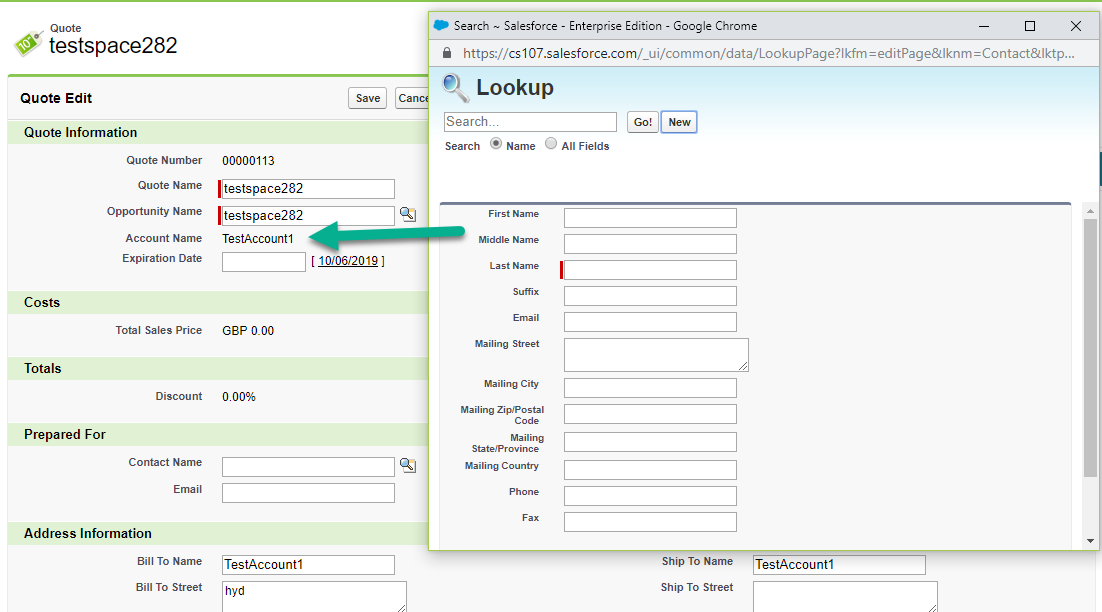Click the 0.00% Discount value

(239, 397)
